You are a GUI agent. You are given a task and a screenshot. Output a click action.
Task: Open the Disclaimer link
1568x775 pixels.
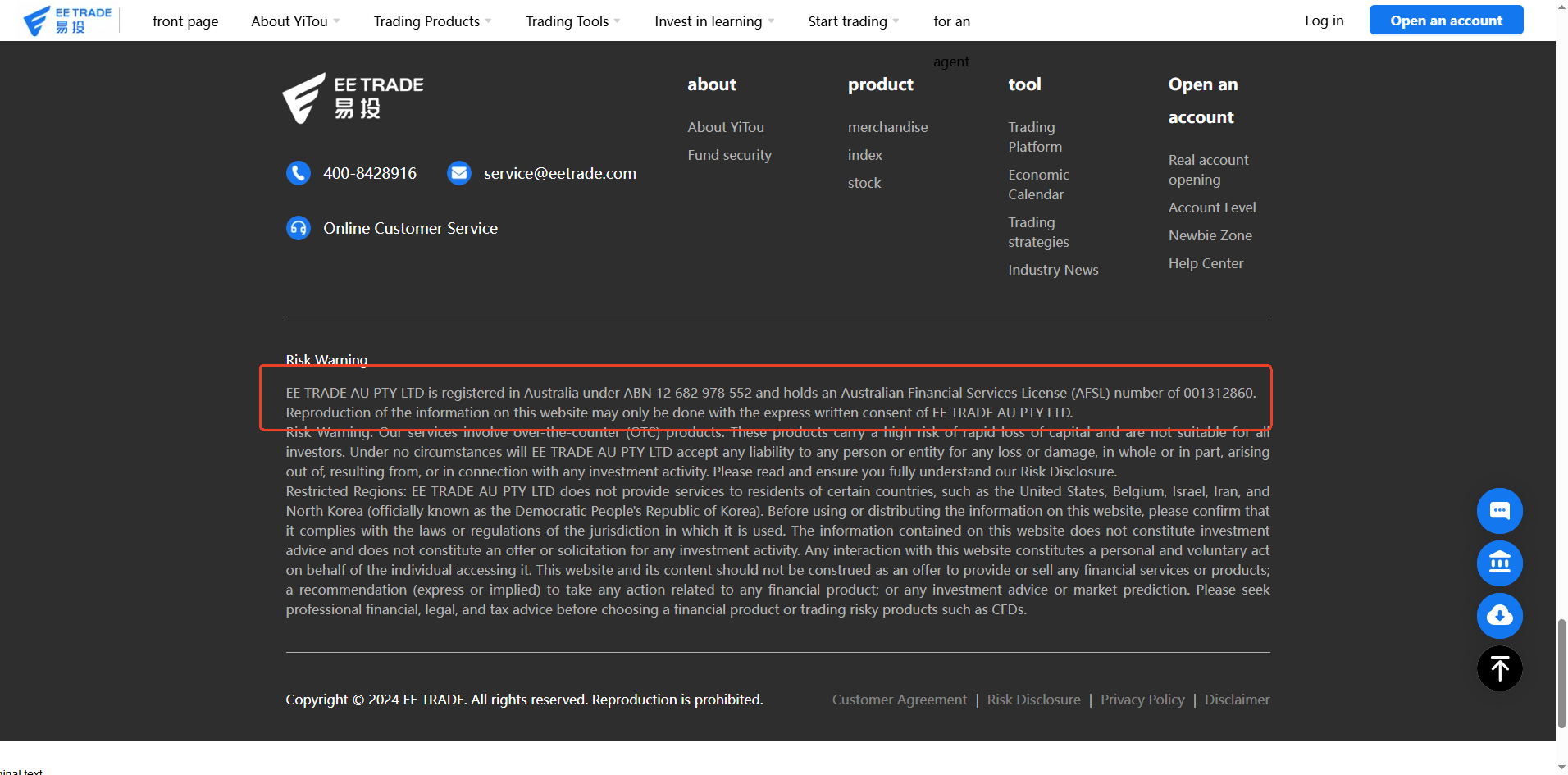[1237, 700]
